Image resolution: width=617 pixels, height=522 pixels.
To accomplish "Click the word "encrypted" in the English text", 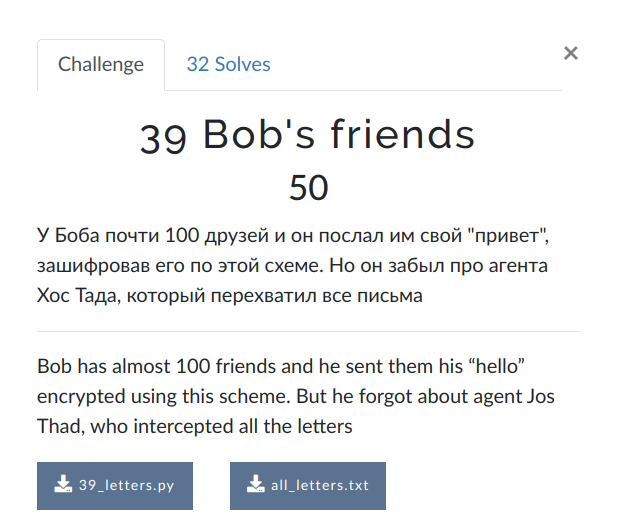I will (81, 397).
